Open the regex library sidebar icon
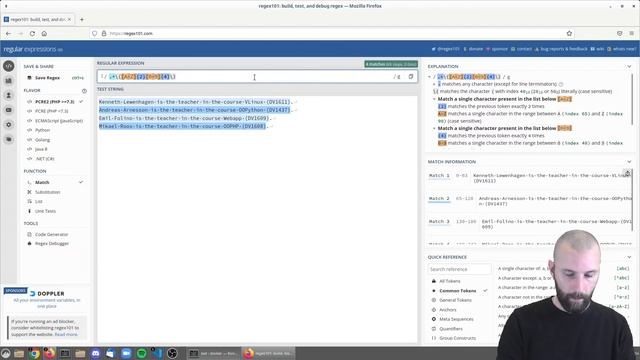This screenshot has width=640, height=360. click(9, 81)
